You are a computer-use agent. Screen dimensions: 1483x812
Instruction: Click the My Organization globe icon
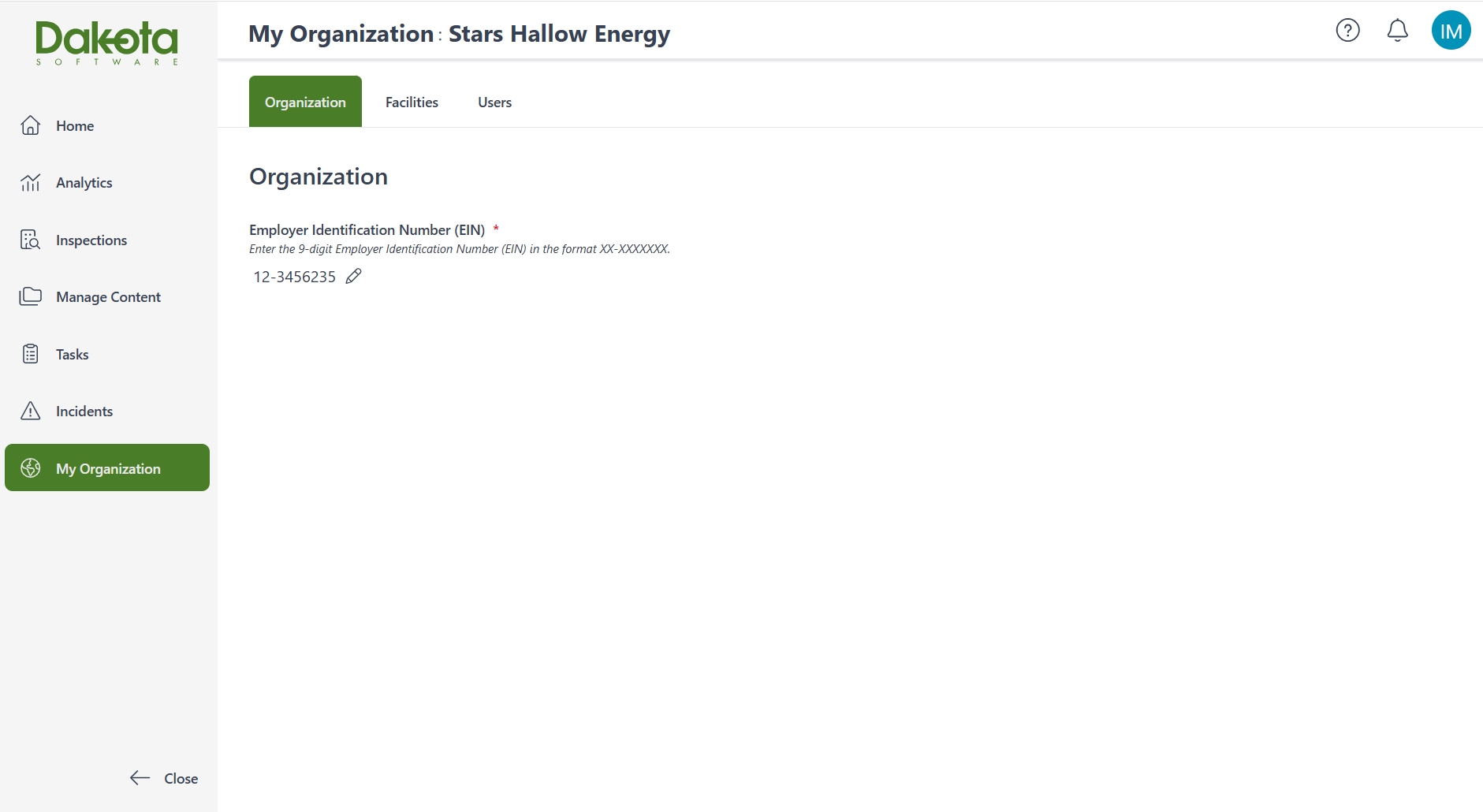tap(30, 468)
